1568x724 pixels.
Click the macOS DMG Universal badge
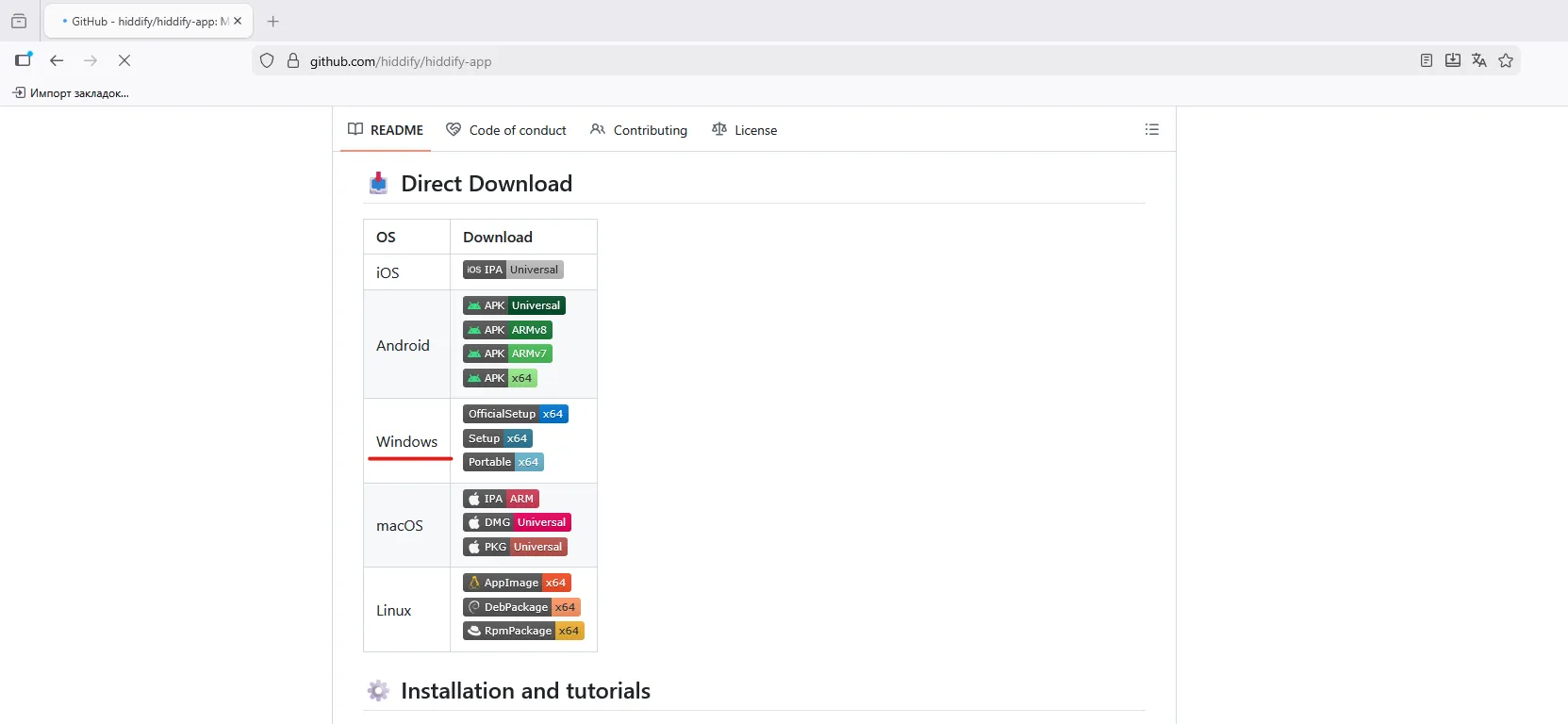[517, 522]
